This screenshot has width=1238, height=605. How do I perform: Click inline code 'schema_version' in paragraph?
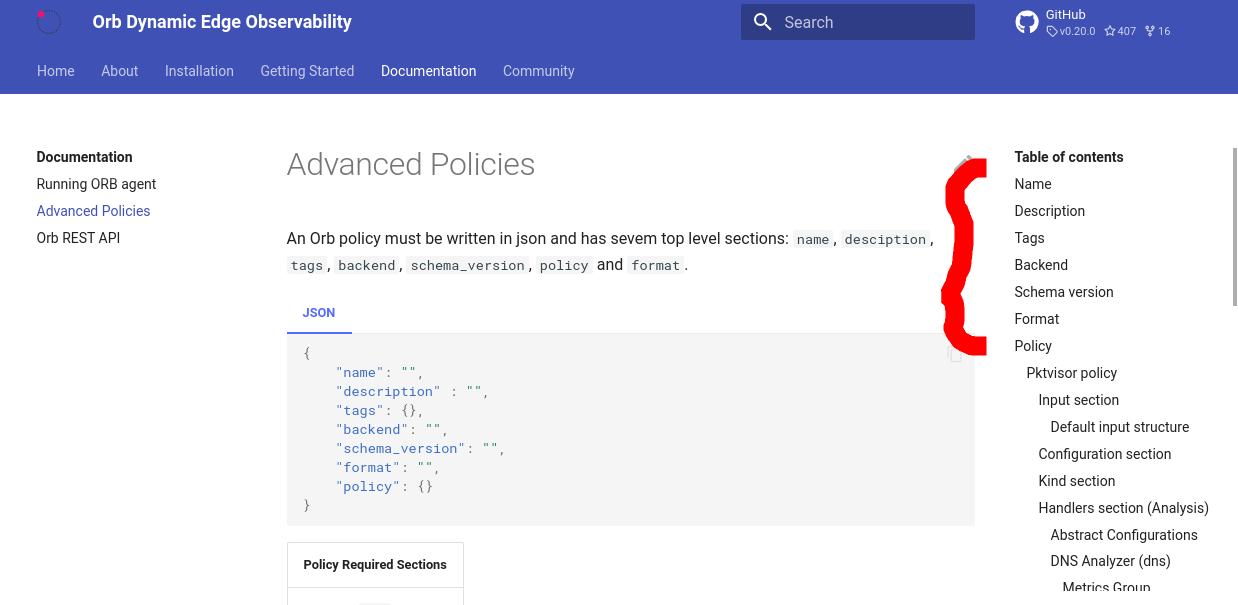click(468, 266)
